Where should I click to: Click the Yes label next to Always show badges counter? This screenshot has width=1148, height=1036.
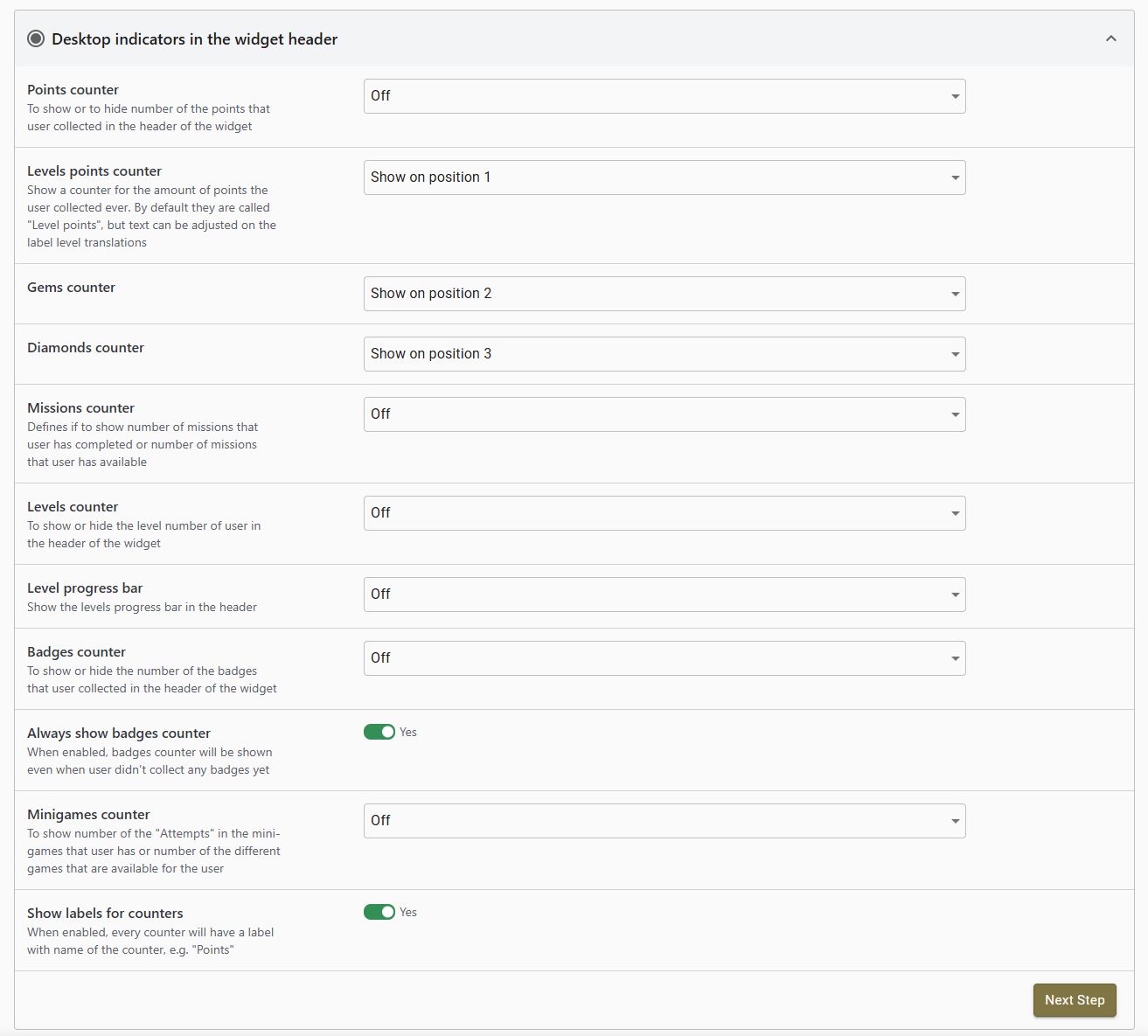click(408, 733)
